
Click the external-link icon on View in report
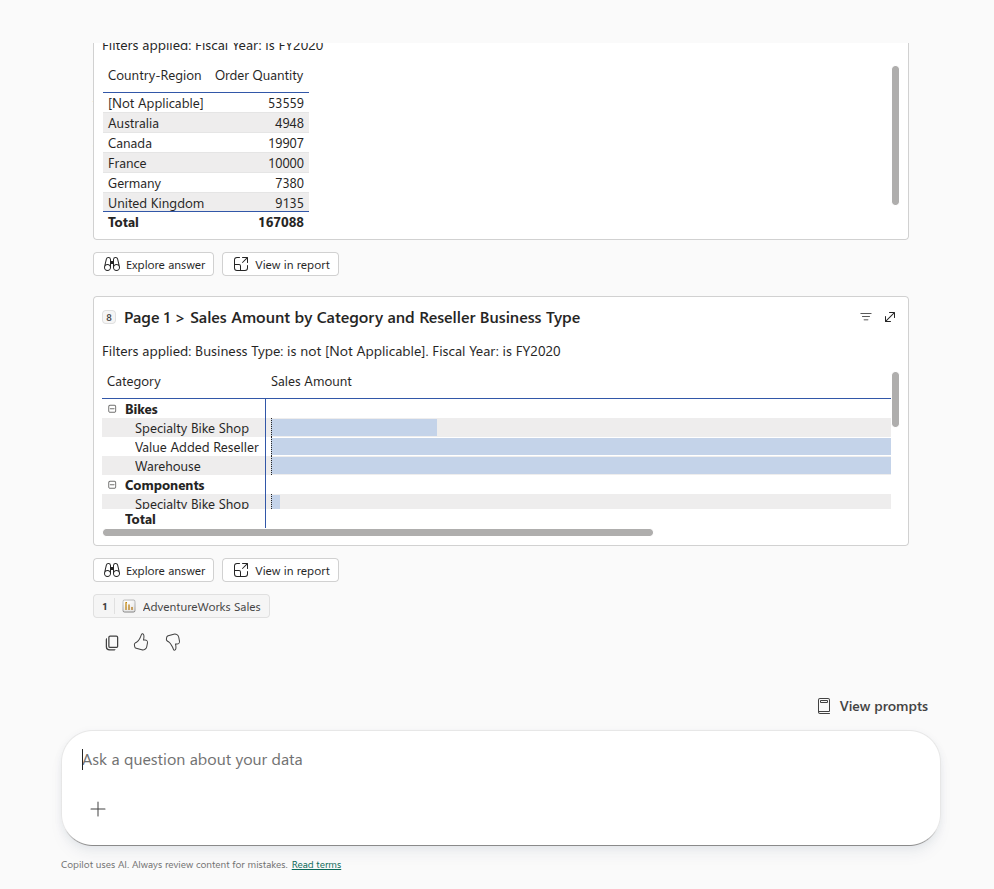tap(241, 570)
